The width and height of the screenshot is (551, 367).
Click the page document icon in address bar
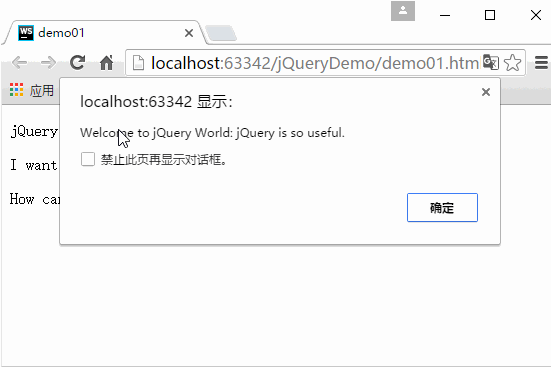tap(138, 63)
